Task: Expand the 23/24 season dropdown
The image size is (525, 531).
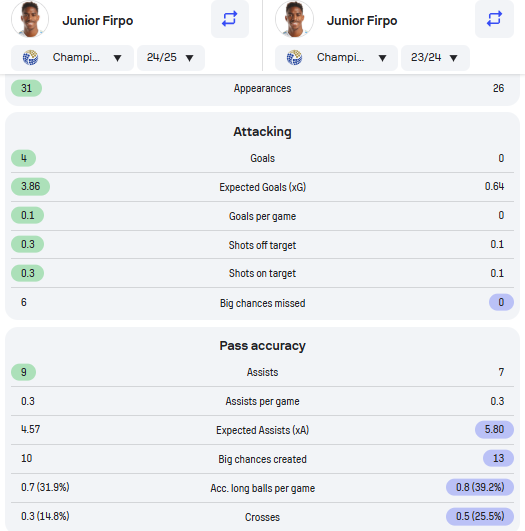Action: click(435, 58)
